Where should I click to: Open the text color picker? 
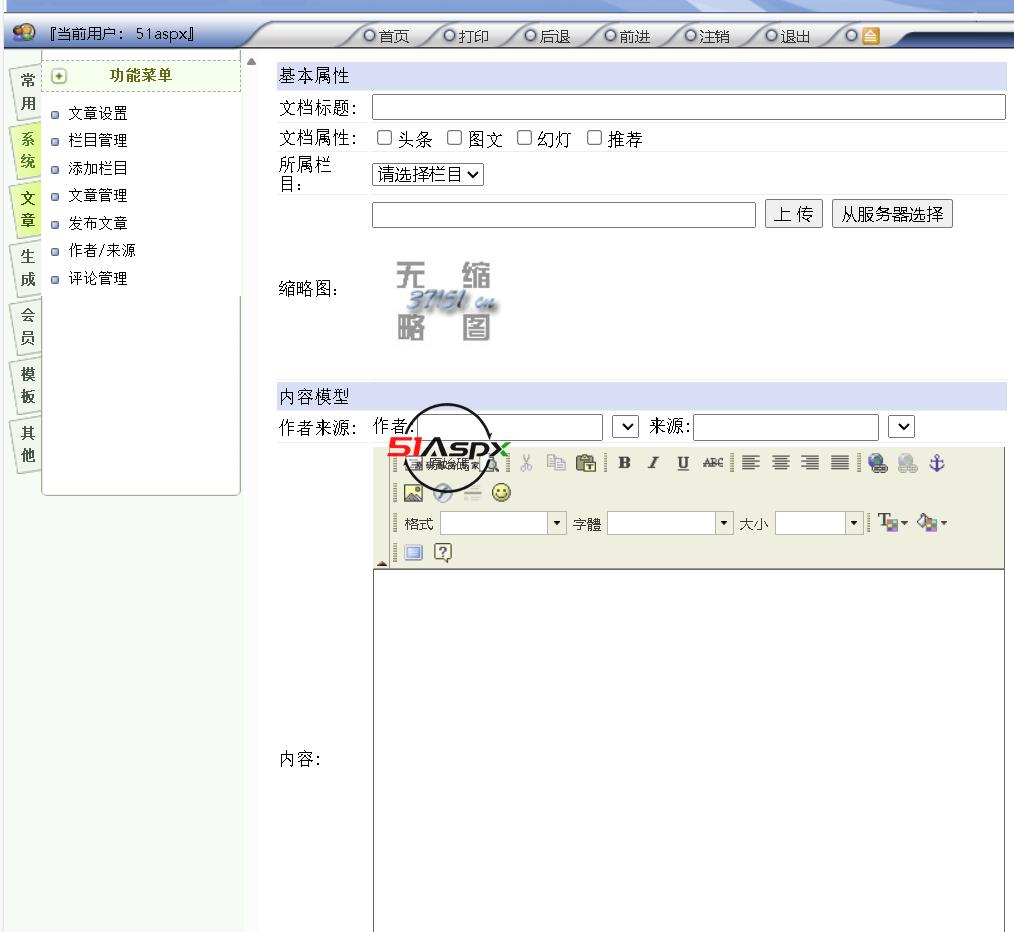(891, 523)
